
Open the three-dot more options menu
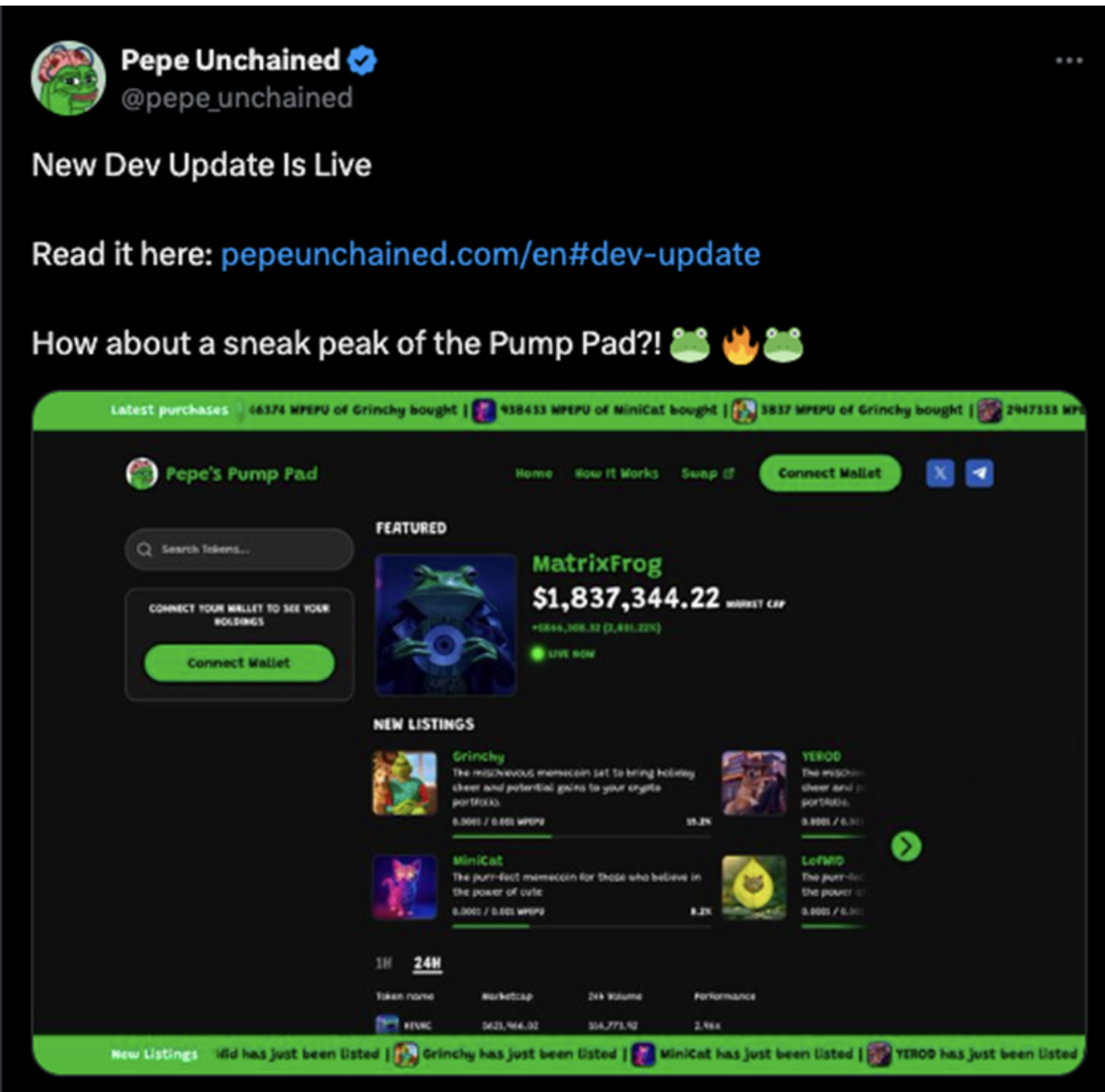click(1068, 60)
